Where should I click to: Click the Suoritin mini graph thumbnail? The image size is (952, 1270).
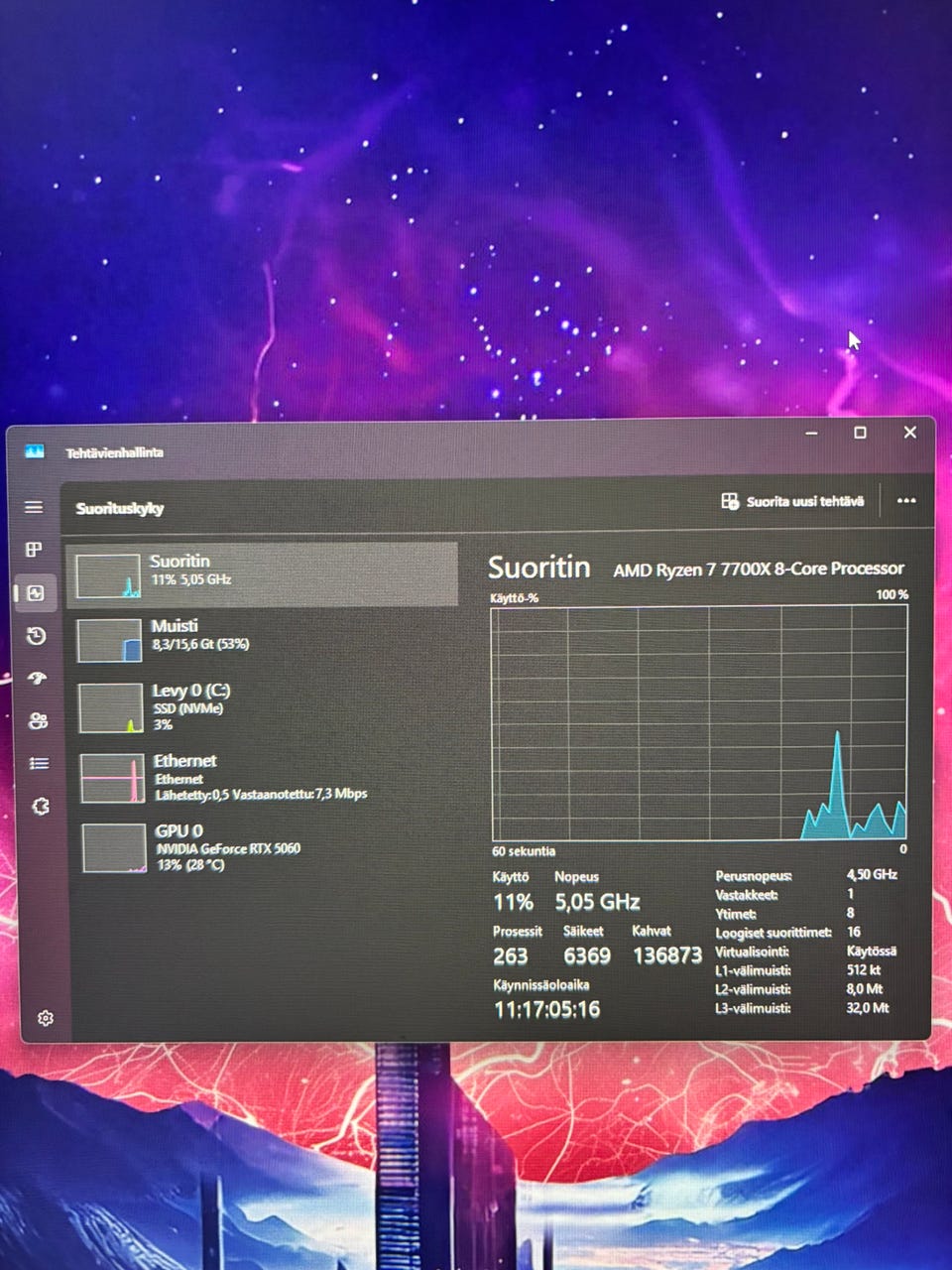click(109, 576)
